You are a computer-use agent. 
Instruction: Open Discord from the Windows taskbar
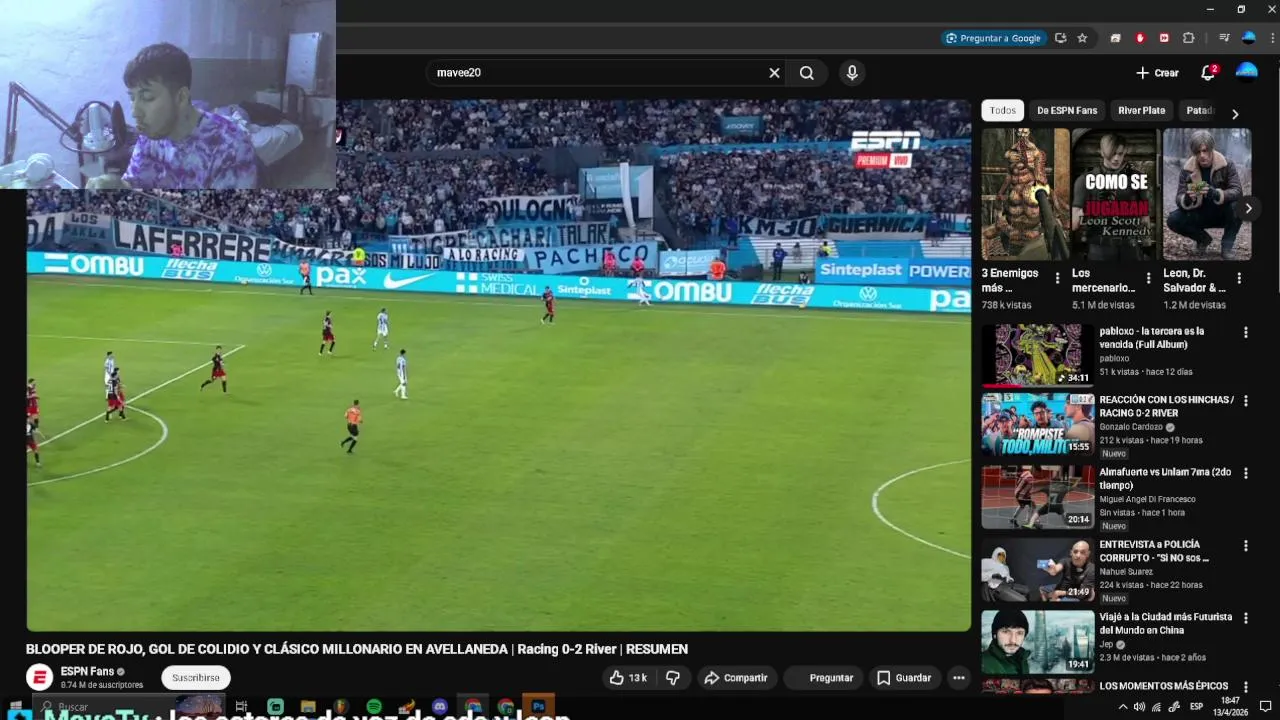click(x=440, y=707)
